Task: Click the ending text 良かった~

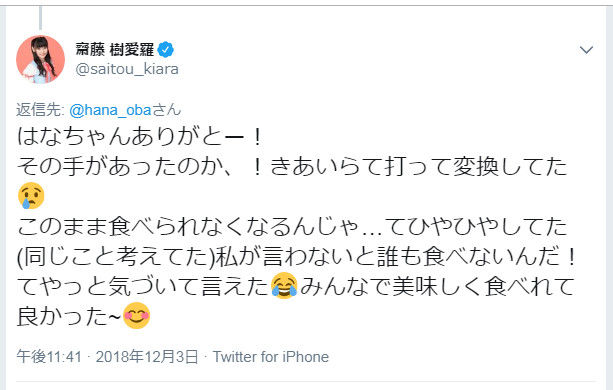Action: (69, 316)
